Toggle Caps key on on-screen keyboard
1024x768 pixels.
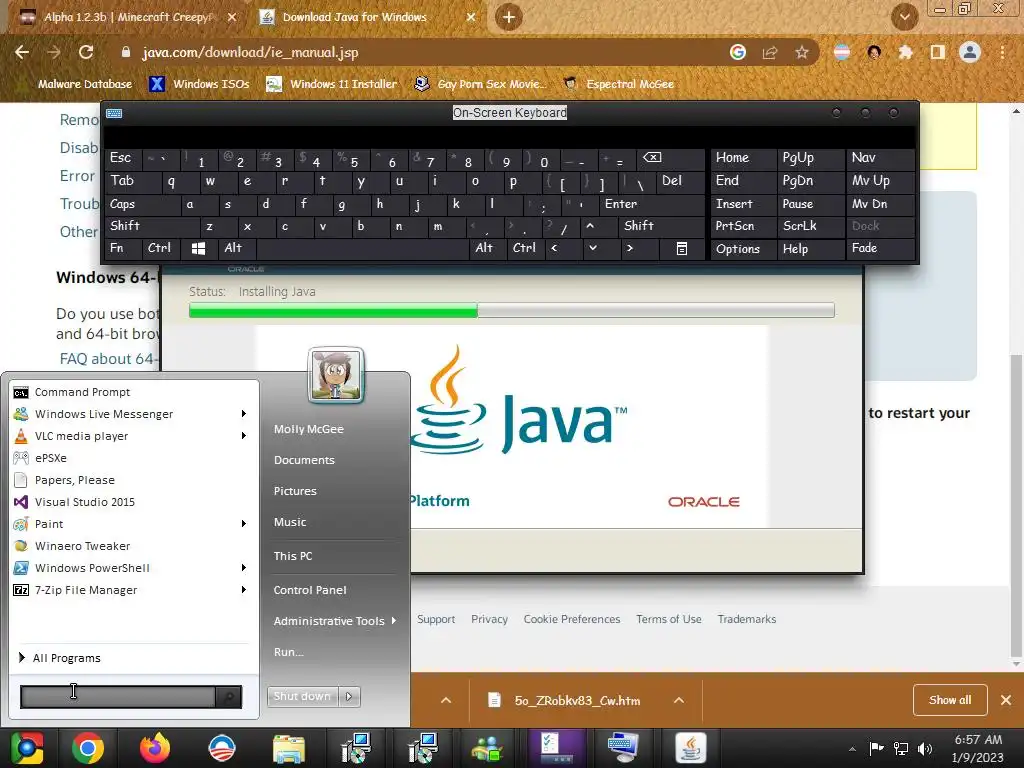click(x=142, y=204)
